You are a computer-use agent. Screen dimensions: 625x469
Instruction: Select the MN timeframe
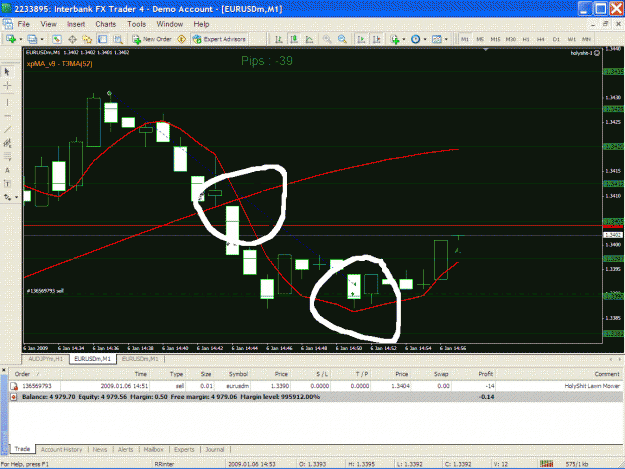586,39
